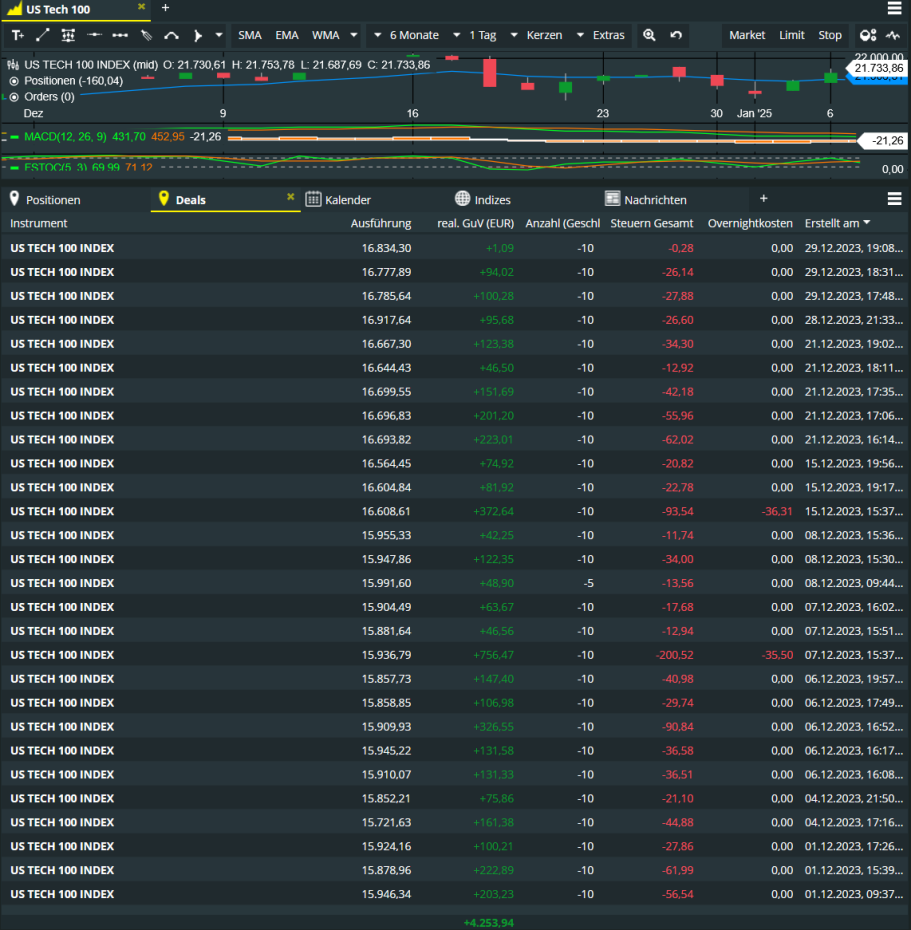Sort by Instrument column header
Viewport: 911px width, 930px height.
click(x=39, y=224)
